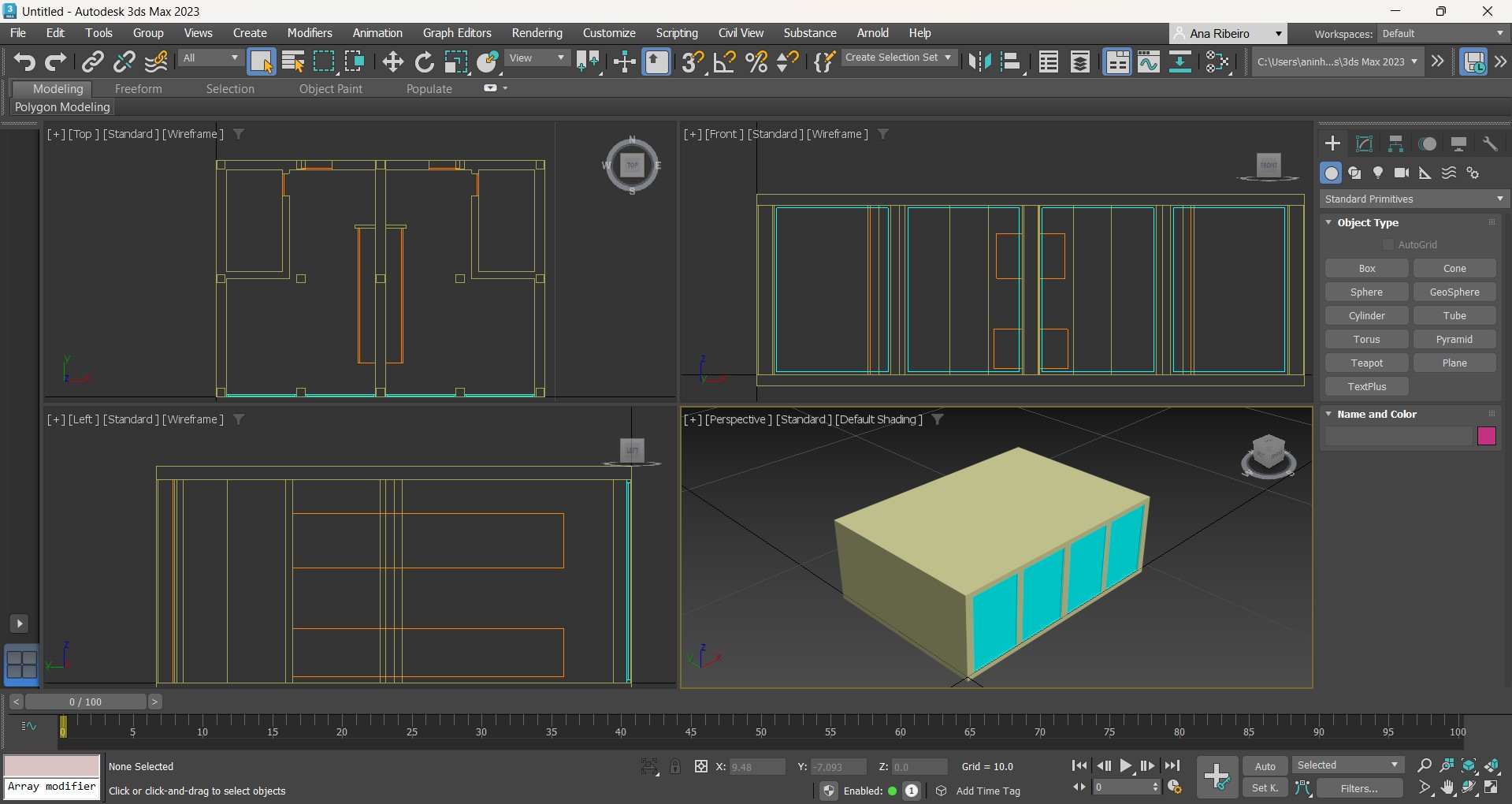Switch to the Freeform ribbon tab
Image resolution: width=1512 pixels, height=804 pixels.
coord(138,89)
